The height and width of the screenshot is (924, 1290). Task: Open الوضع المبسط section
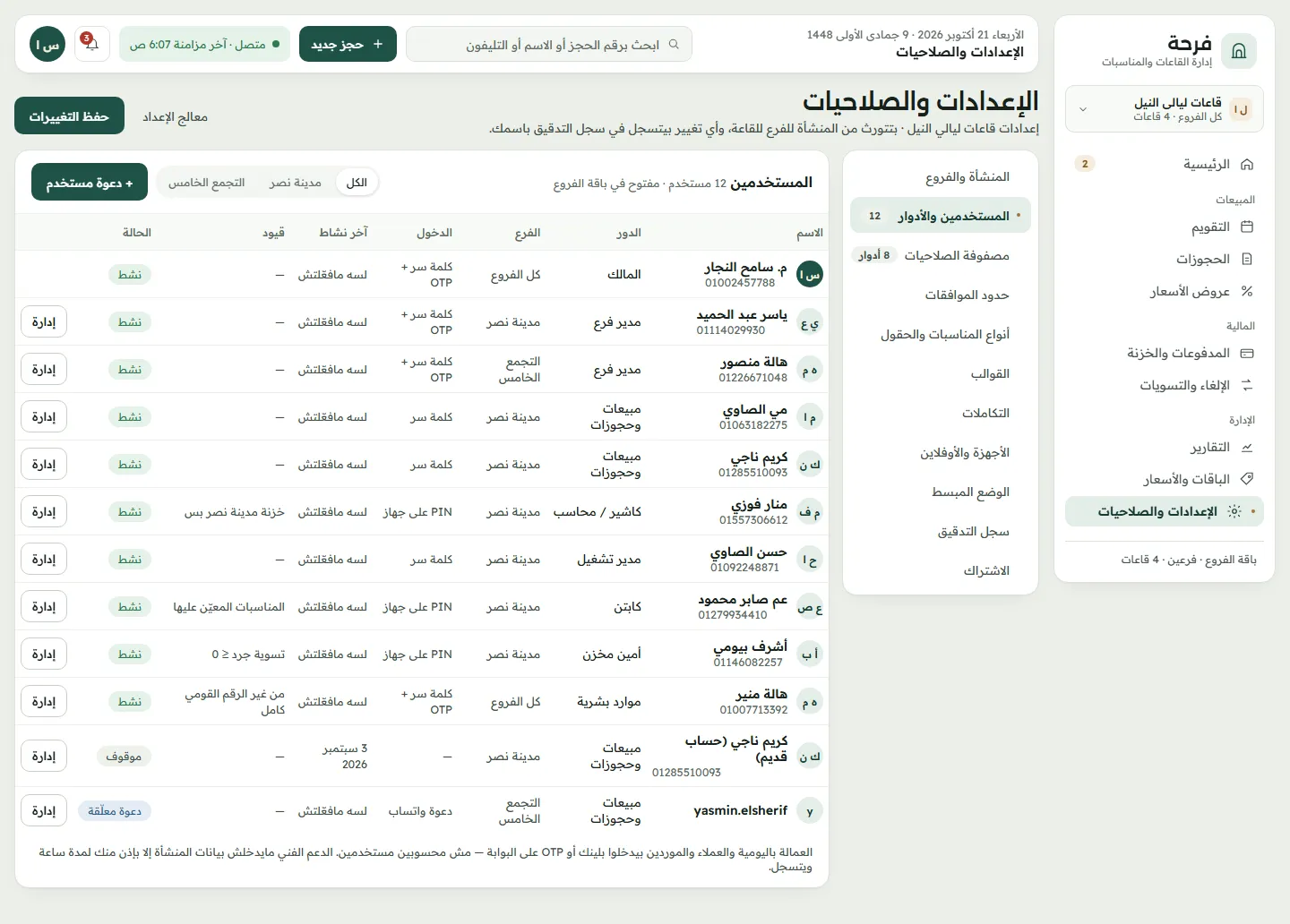[941, 492]
